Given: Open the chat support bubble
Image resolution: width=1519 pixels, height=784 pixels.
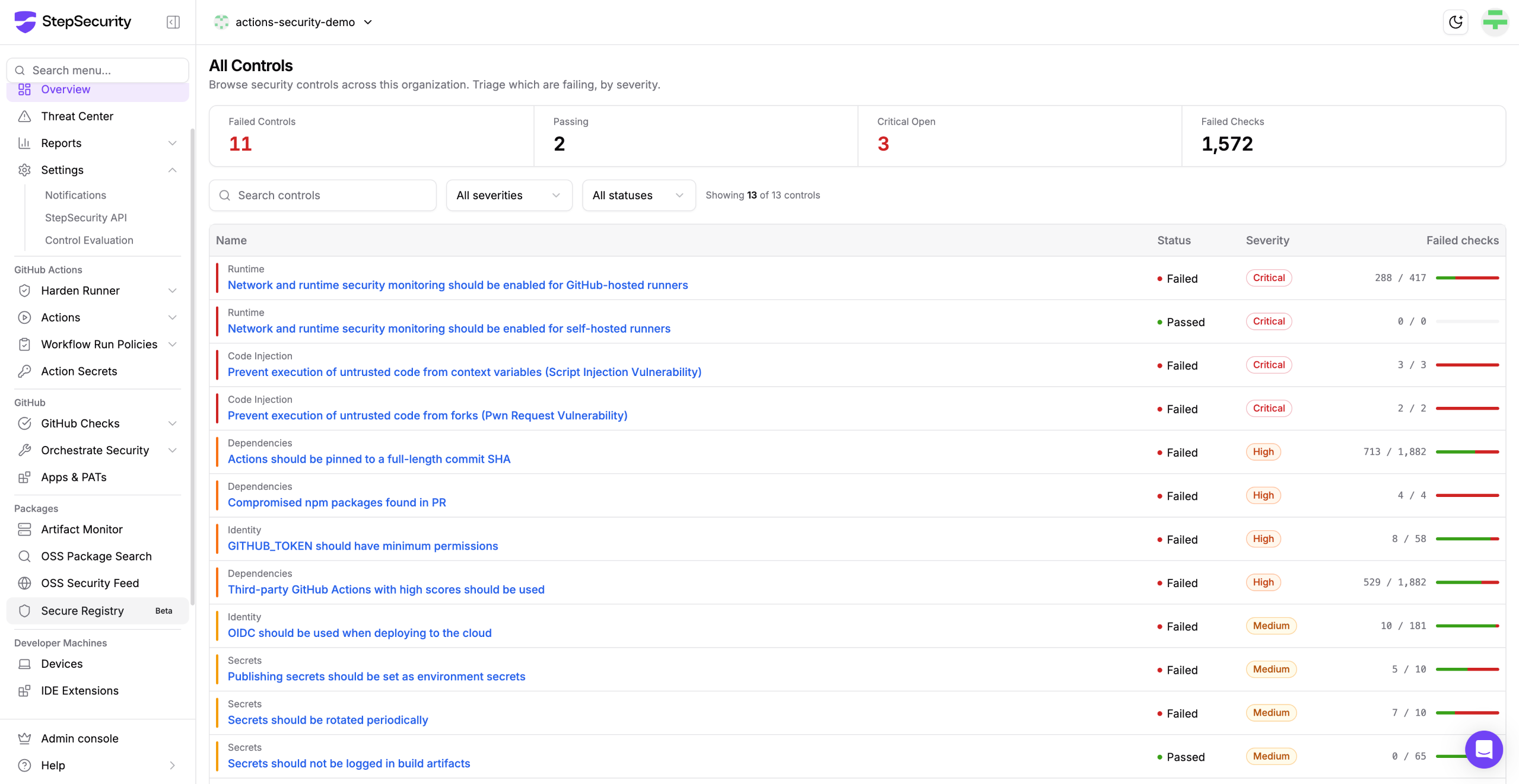Looking at the screenshot, I should coord(1483,750).
